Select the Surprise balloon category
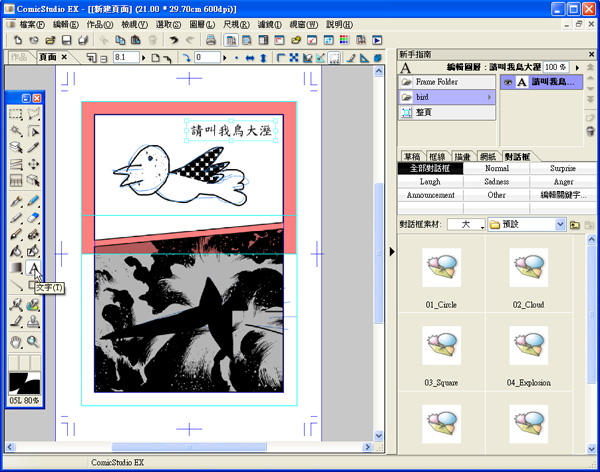The height and width of the screenshot is (472, 600). click(x=563, y=169)
